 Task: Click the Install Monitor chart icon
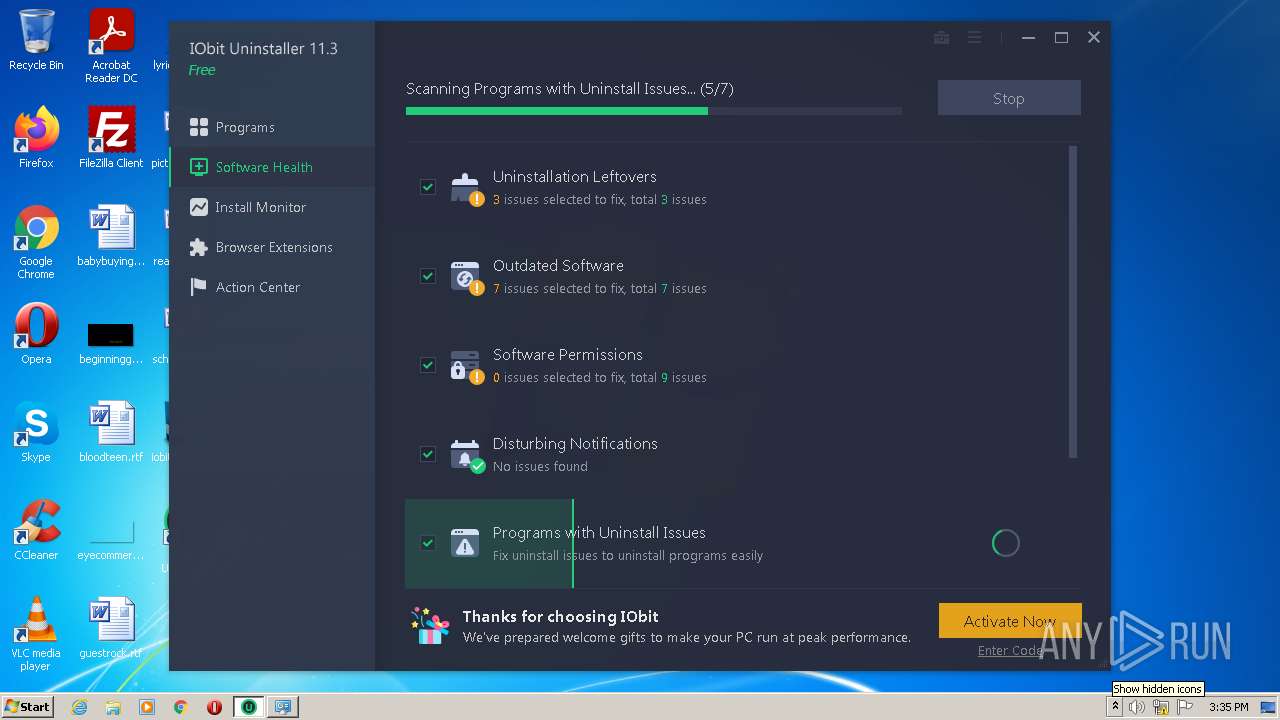coord(199,207)
